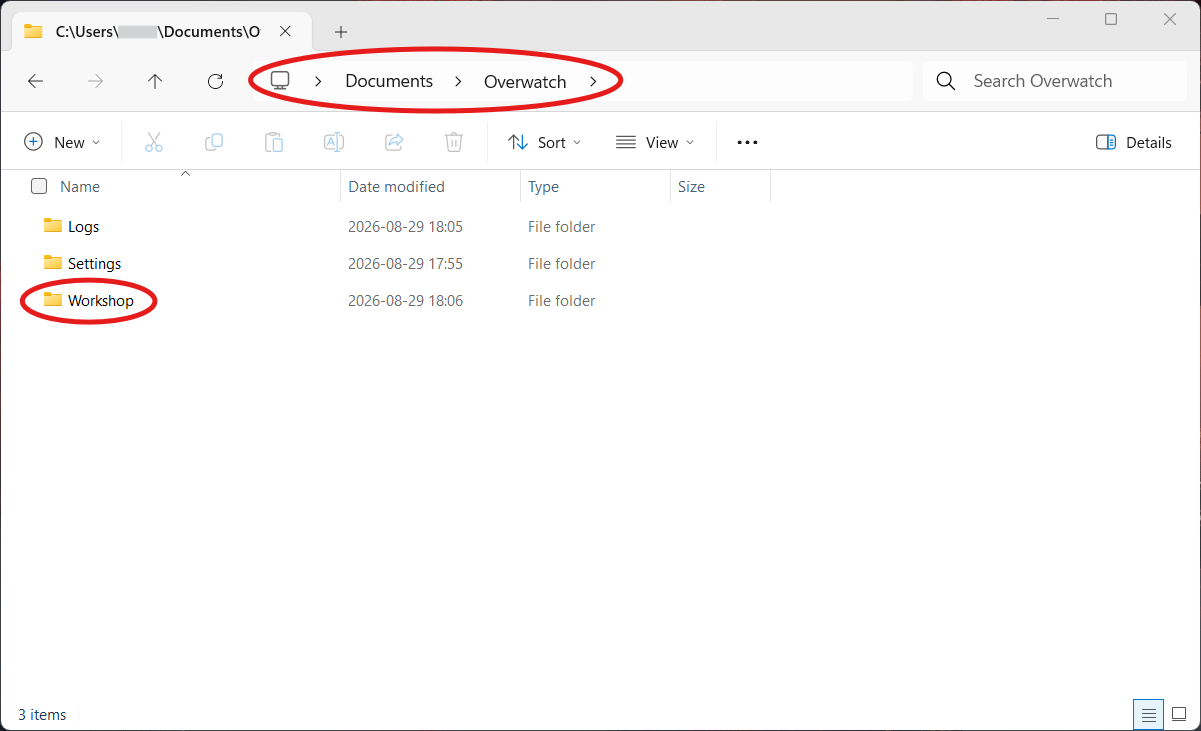Click the 3 items status bar text
Screen dimensions: 1201x731
tap(42, 715)
